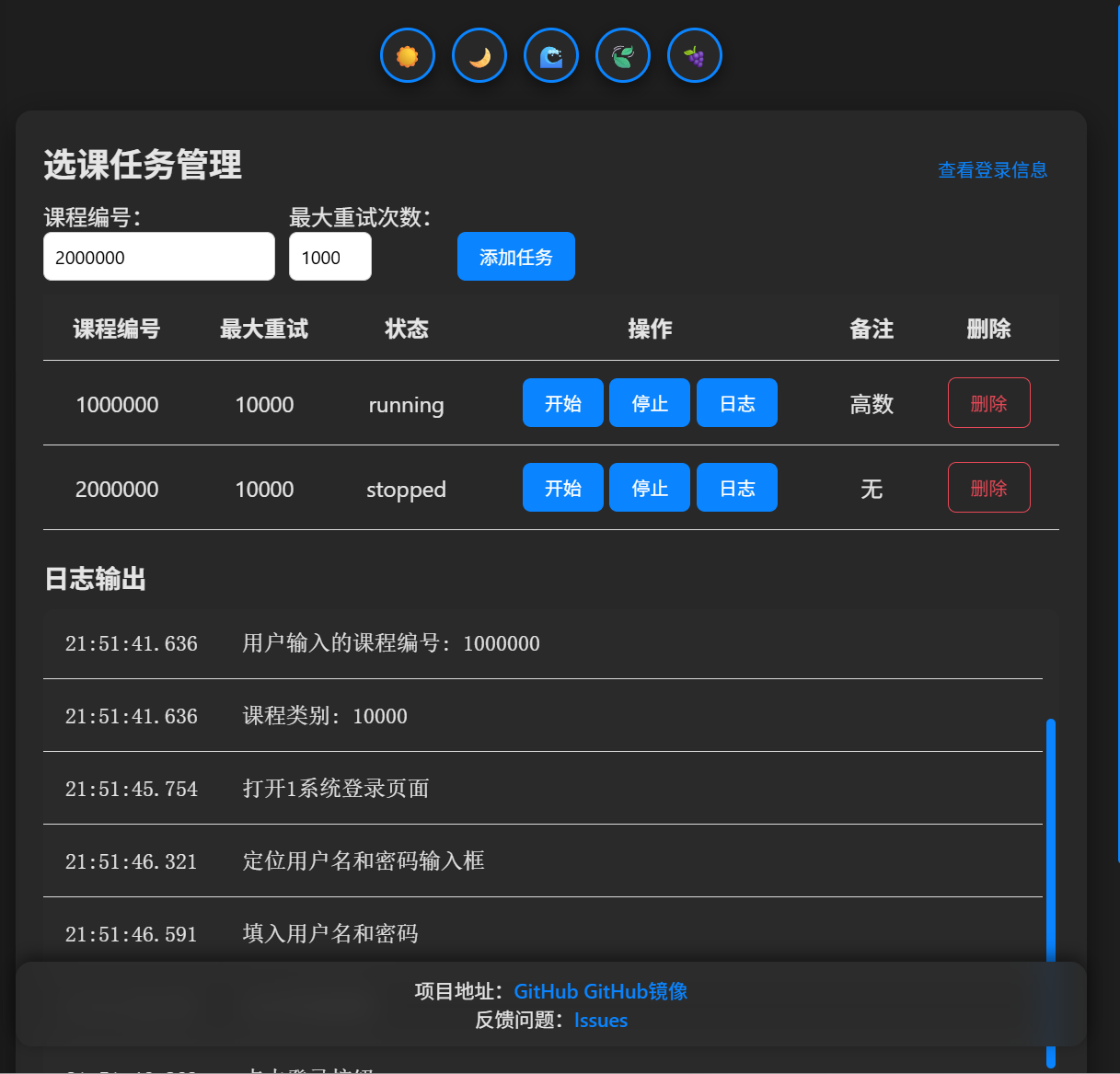Click the course number cell 1000000

click(117, 404)
